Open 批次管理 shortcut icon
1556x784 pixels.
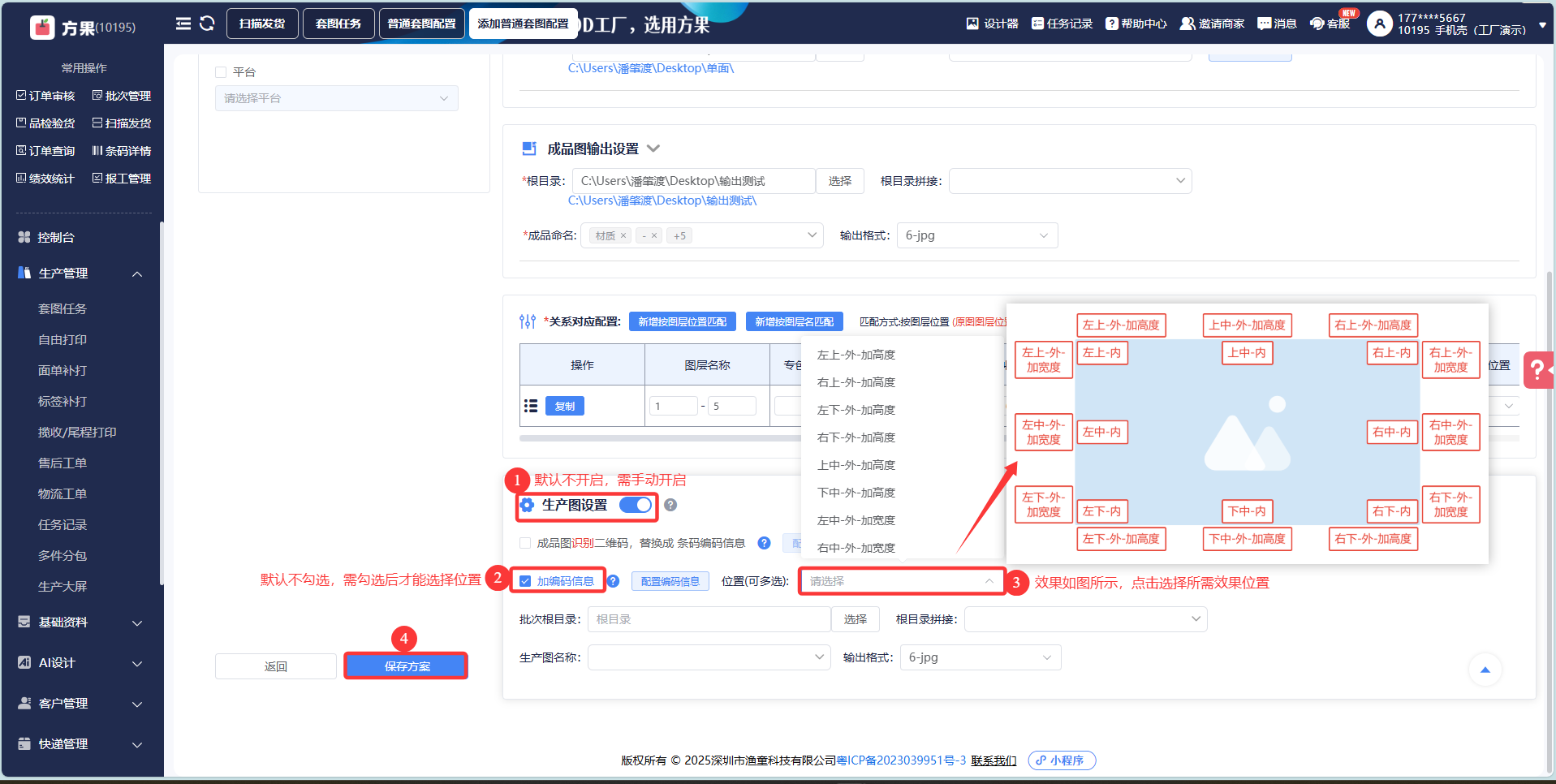(97, 96)
